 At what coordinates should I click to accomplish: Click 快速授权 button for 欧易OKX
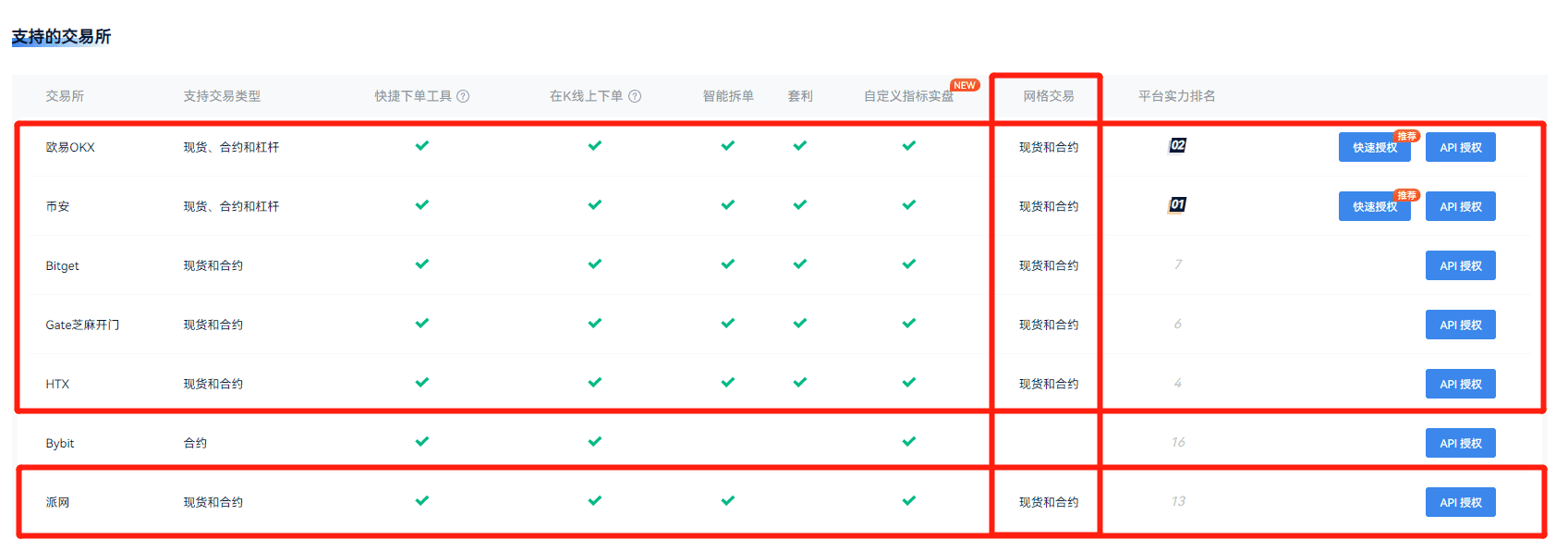[1375, 148]
